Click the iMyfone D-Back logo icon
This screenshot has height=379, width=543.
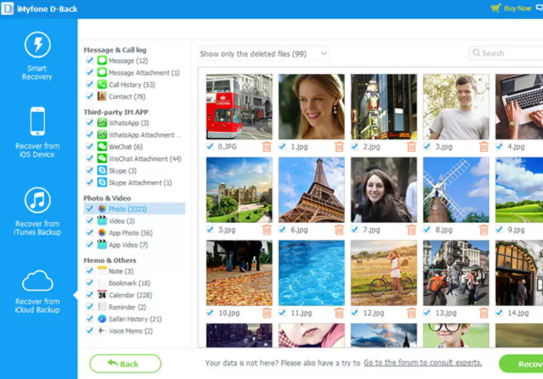point(7,9)
